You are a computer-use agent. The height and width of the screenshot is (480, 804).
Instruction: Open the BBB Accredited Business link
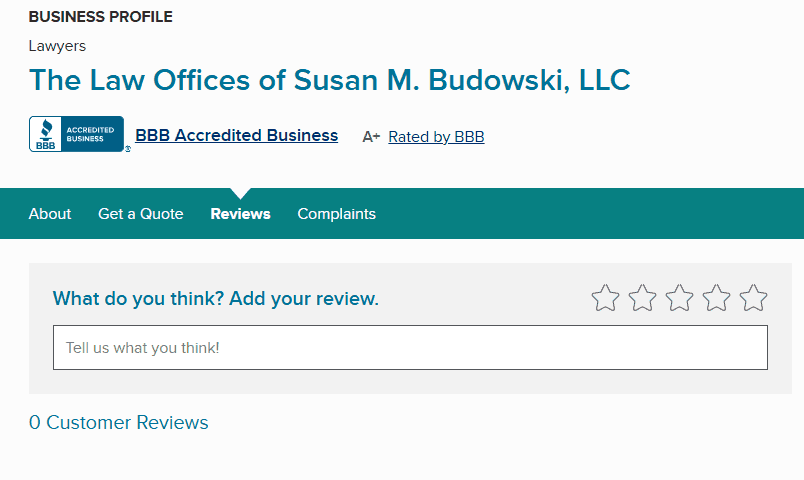click(x=237, y=135)
